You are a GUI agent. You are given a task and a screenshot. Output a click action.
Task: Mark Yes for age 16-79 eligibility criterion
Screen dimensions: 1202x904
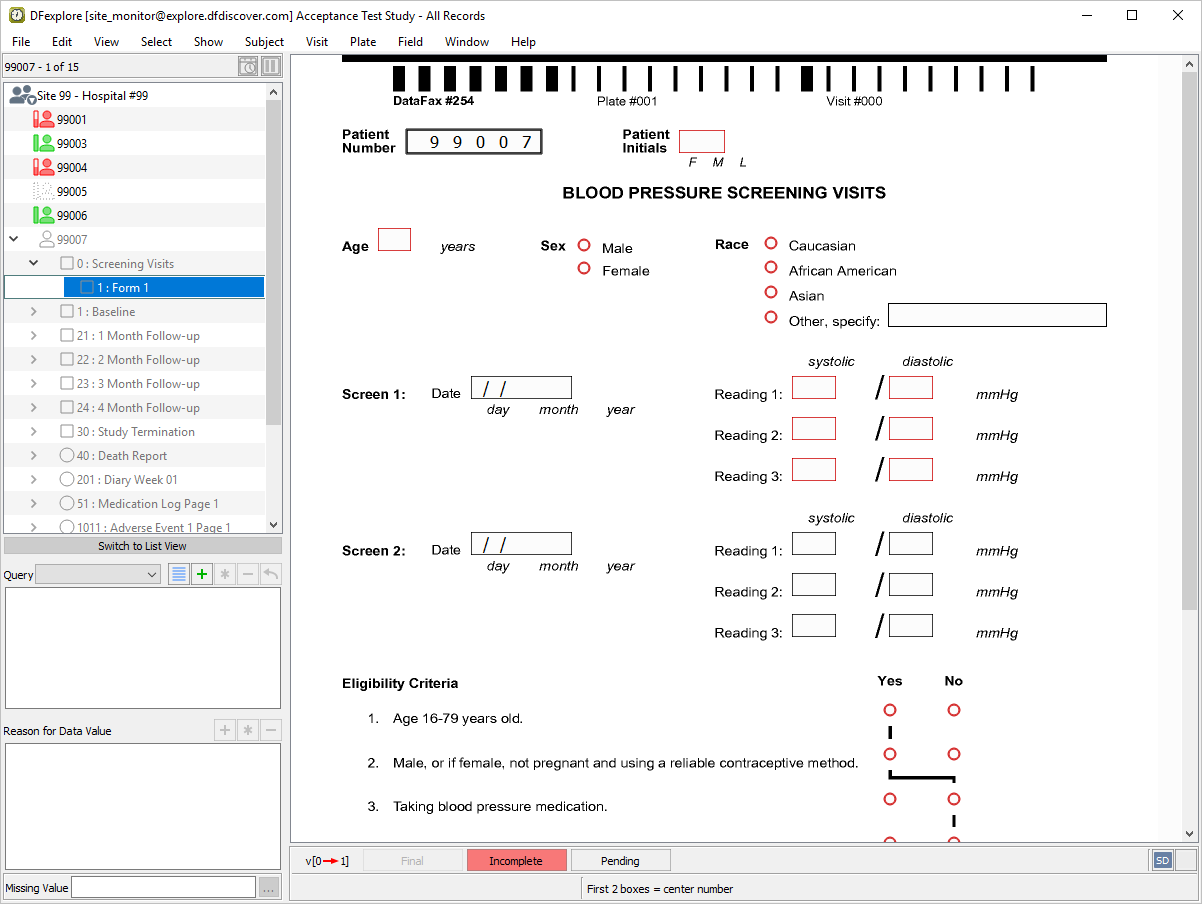tap(890, 710)
